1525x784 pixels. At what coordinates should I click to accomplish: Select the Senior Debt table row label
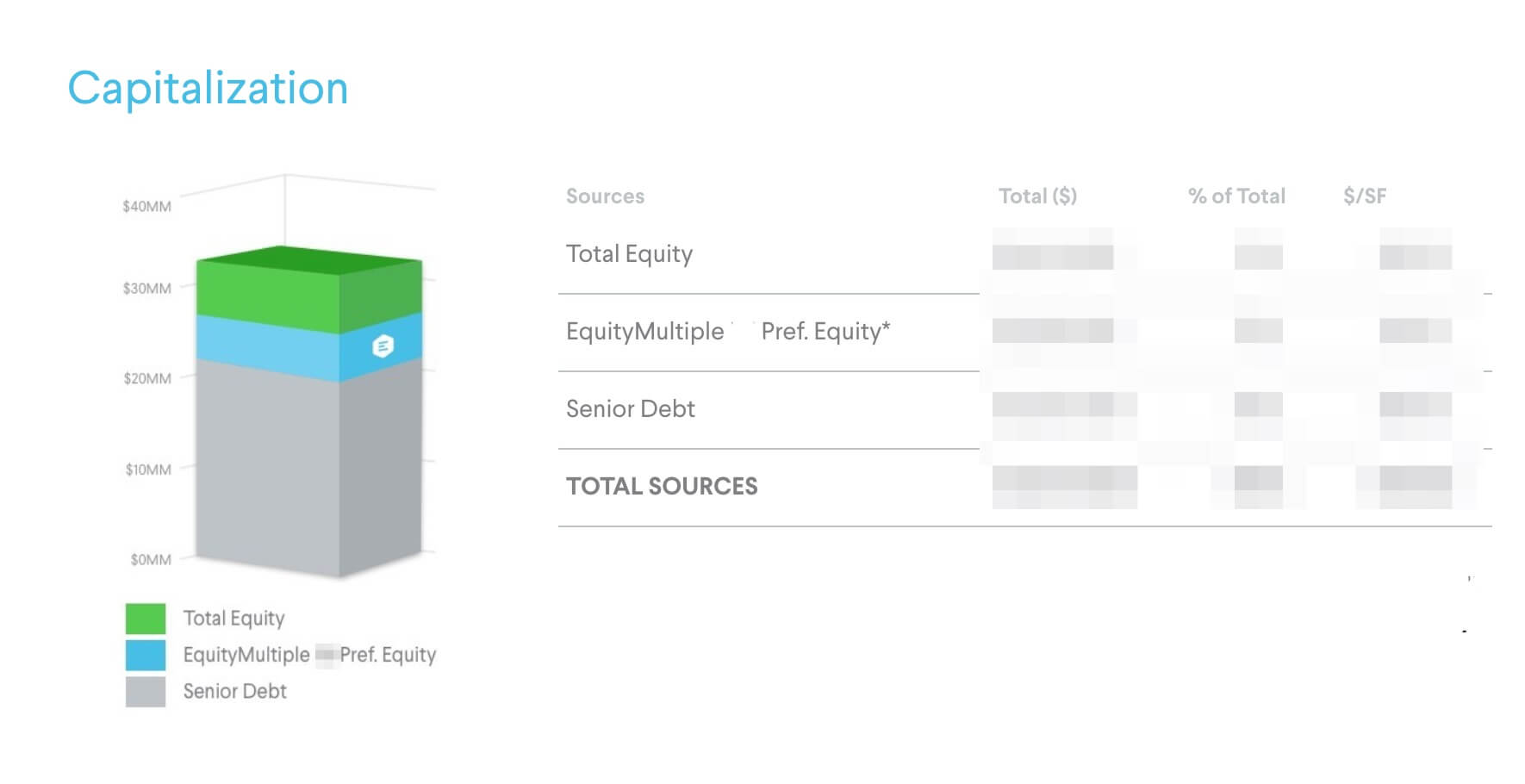point(630,409)
